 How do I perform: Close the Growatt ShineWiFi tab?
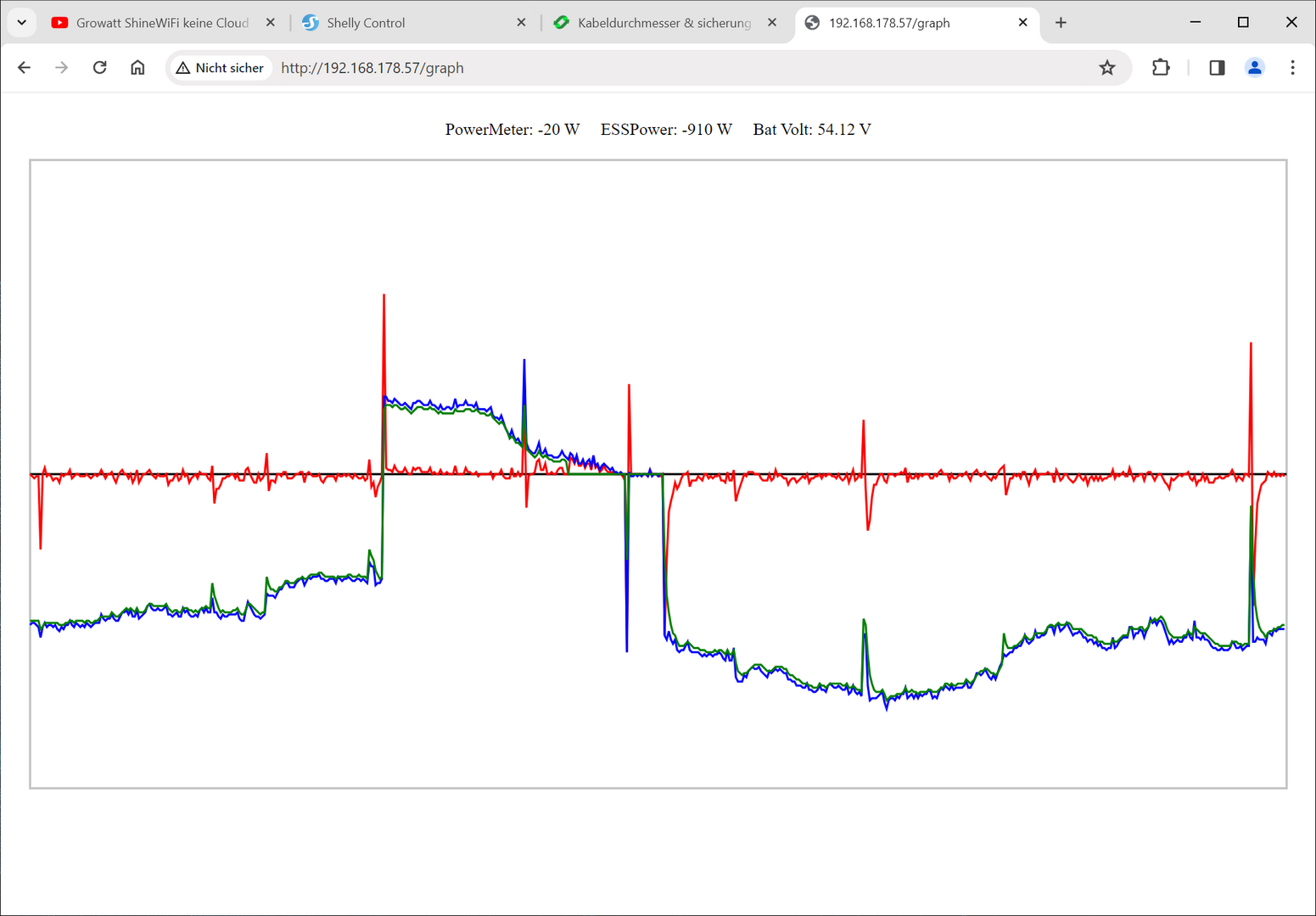click(271, 23)
